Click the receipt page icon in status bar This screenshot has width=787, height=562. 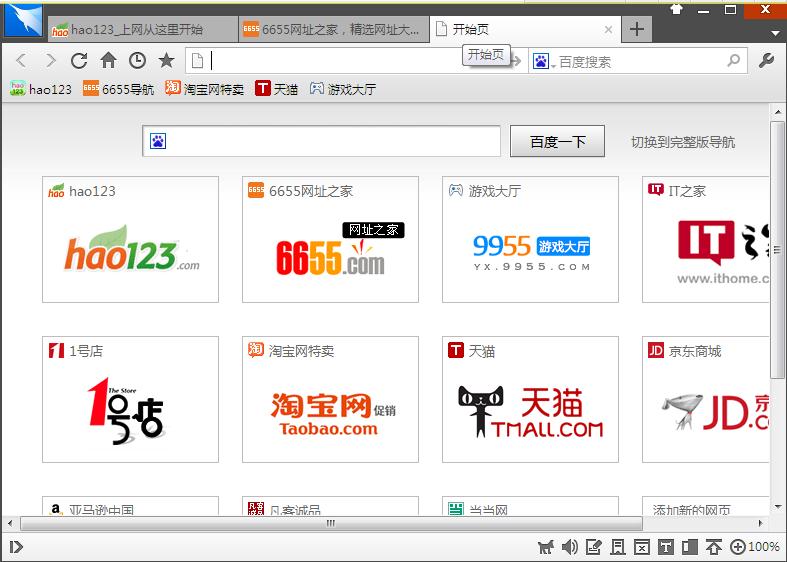coord(618,547)
